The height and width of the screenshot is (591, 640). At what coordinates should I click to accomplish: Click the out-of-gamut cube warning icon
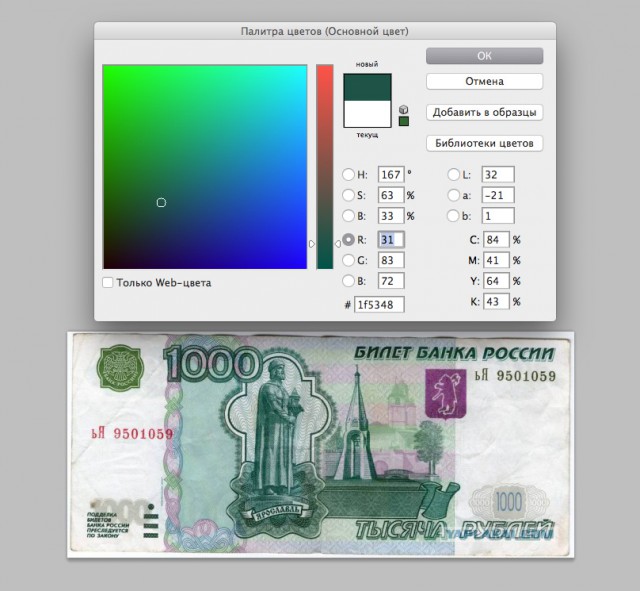404,109
